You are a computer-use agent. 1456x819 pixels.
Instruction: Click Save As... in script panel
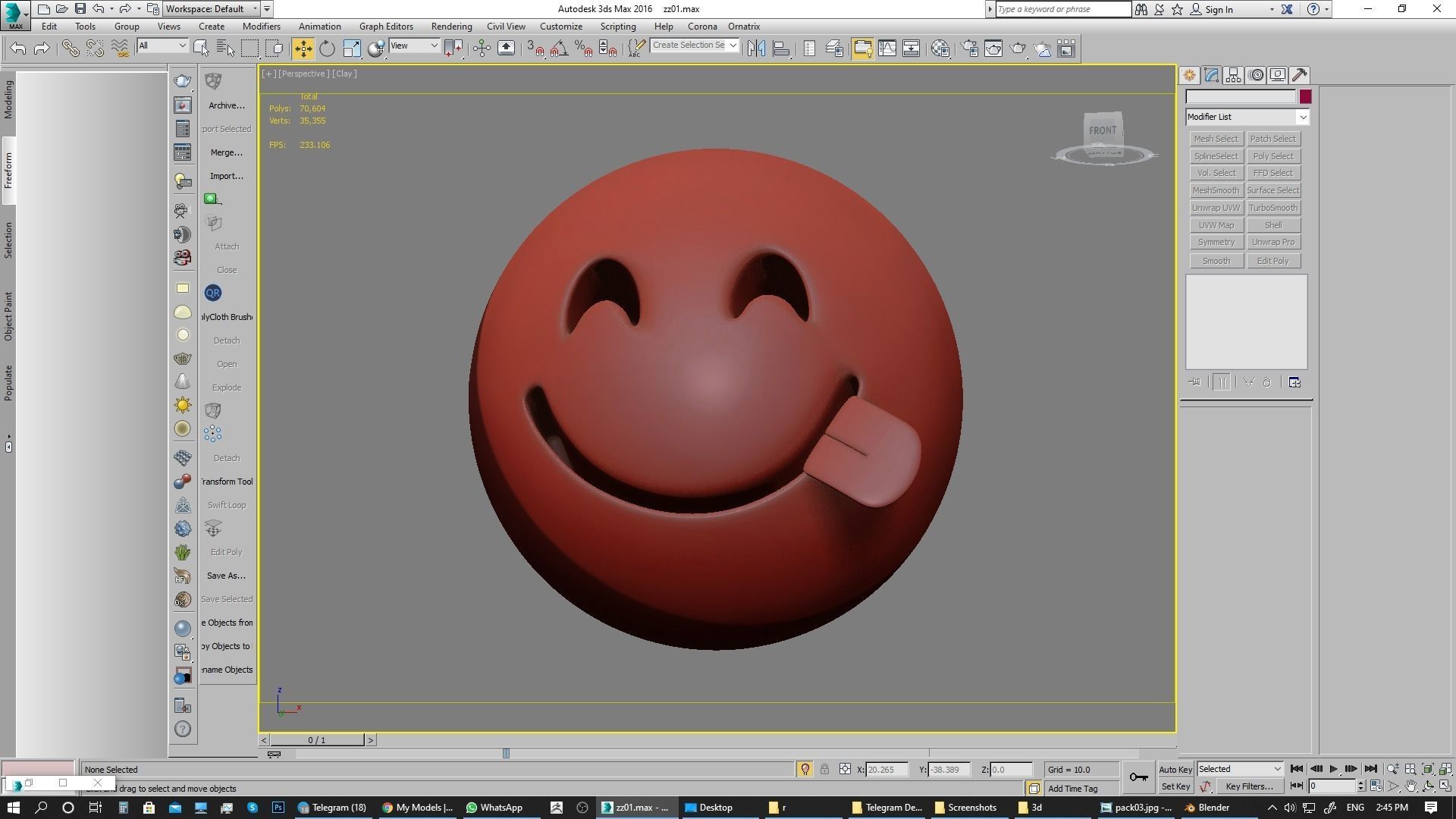(226, 576)
